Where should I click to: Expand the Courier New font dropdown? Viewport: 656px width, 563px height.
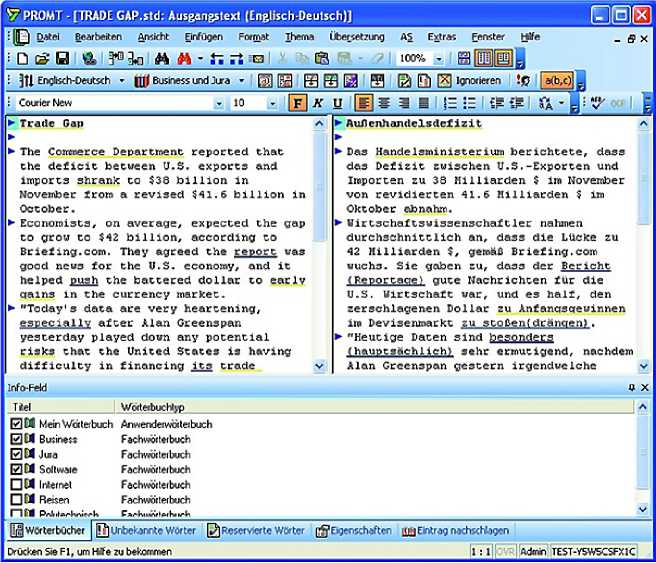219,103
